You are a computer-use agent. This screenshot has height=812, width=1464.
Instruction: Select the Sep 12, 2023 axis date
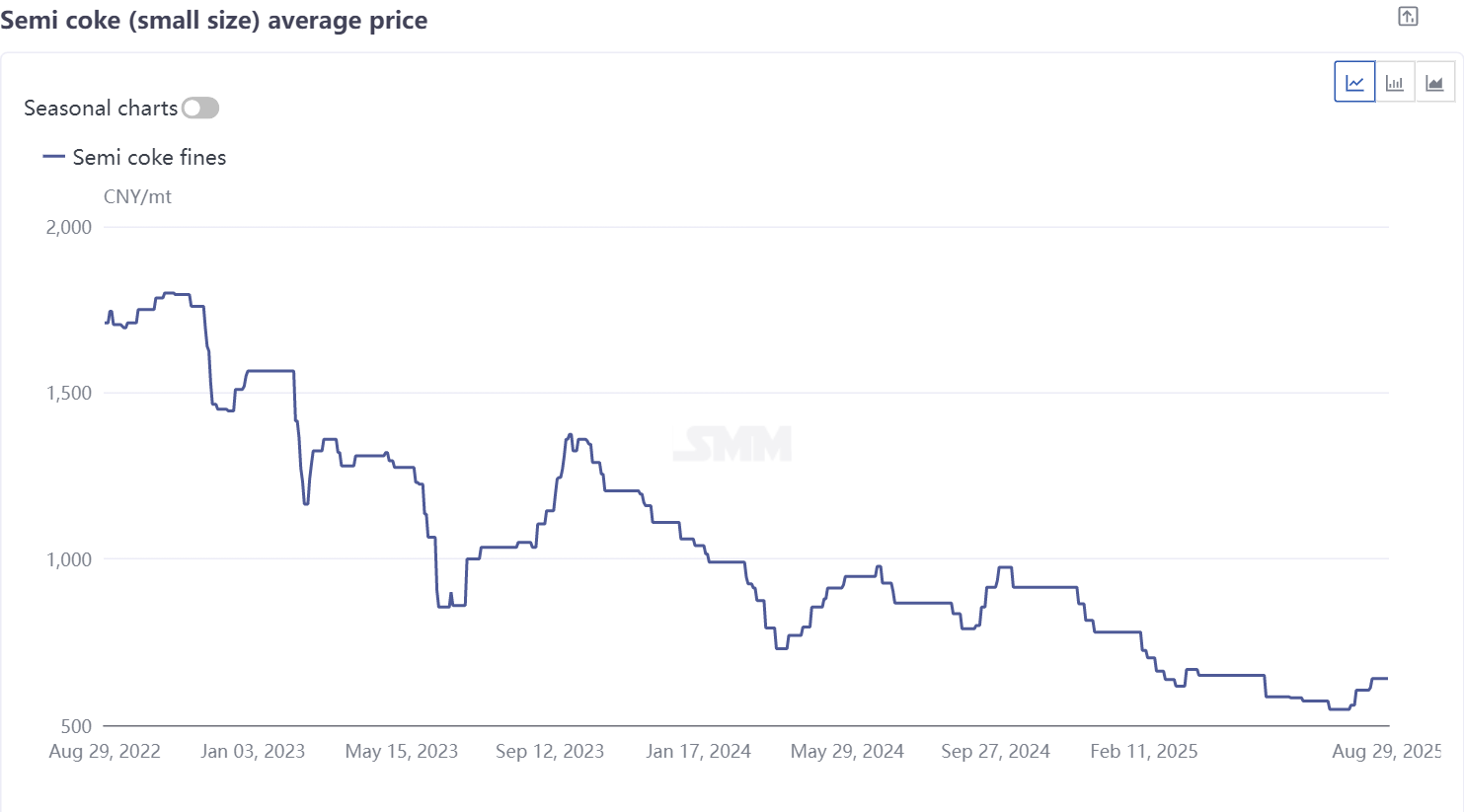tap(550, 752)
